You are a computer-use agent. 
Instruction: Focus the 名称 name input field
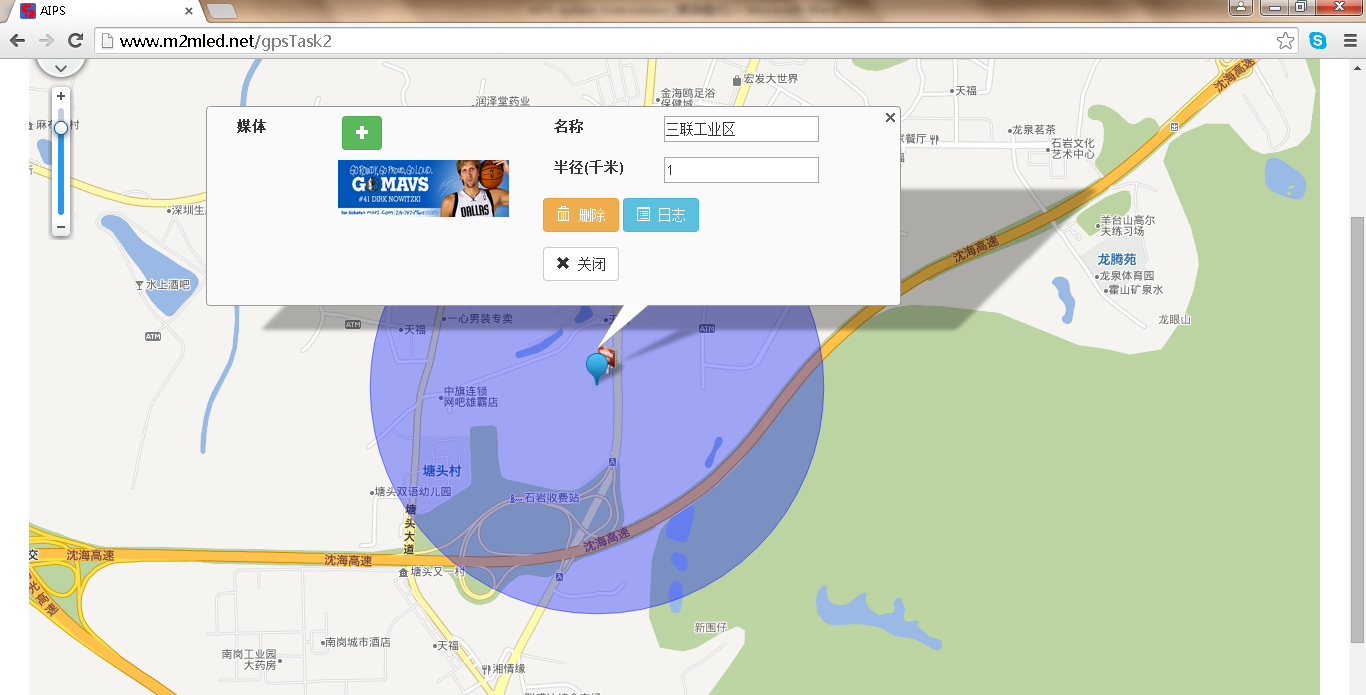click(741, 129)
